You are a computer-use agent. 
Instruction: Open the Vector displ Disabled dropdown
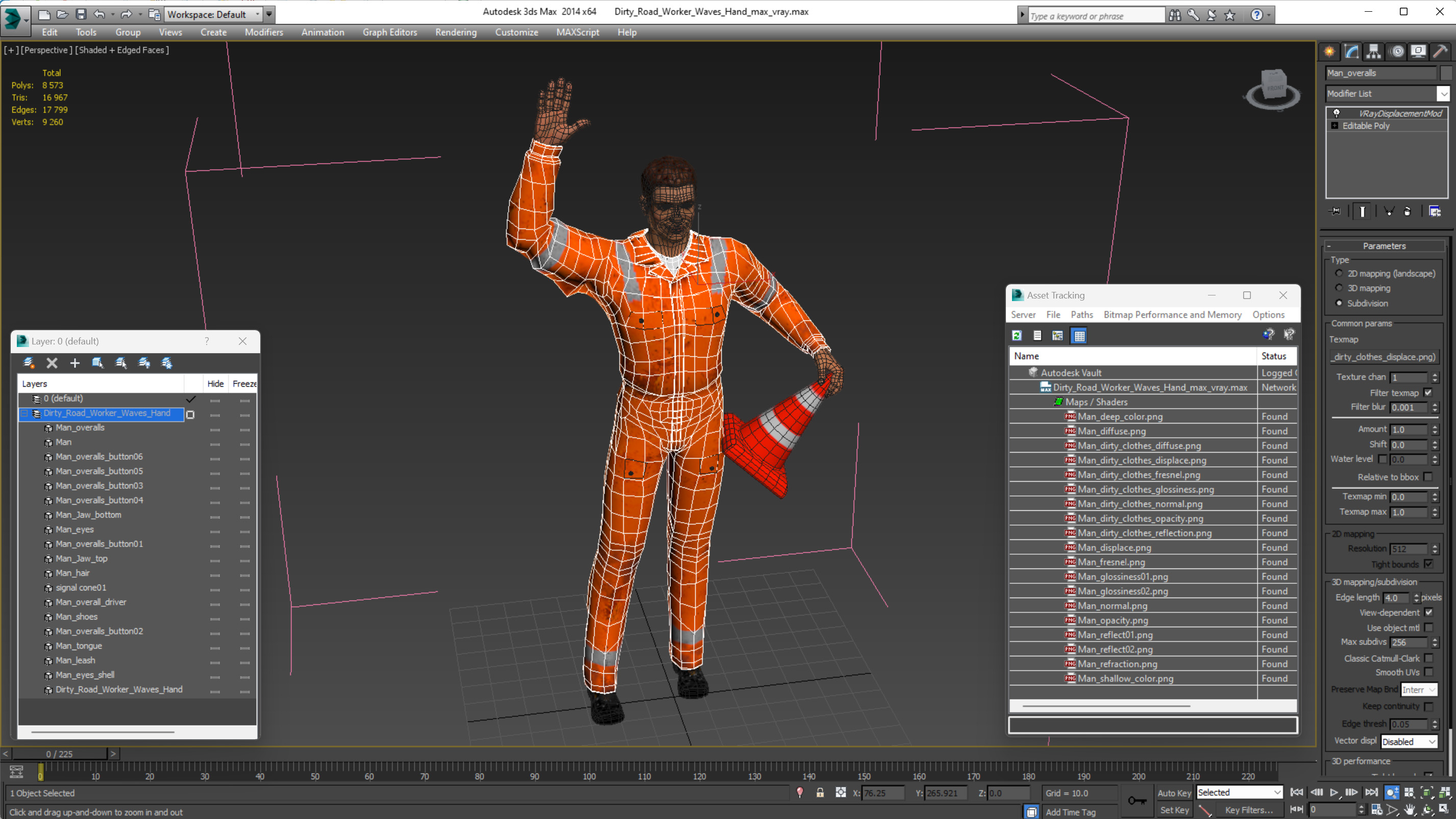[x=1409, y=741]
